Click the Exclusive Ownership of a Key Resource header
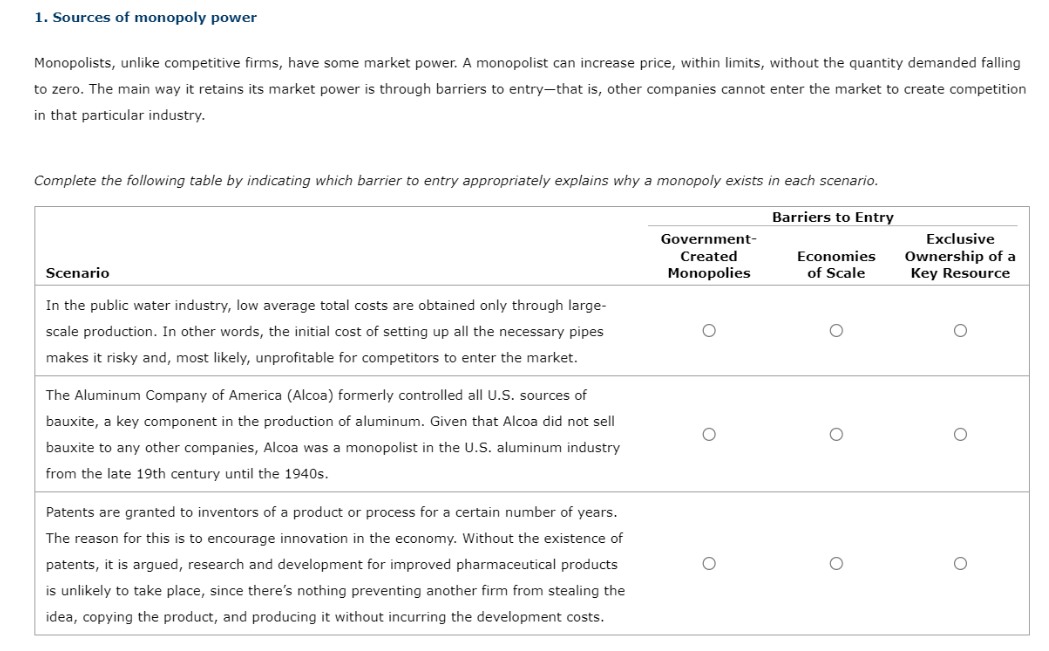 click(x=960, y=256)
